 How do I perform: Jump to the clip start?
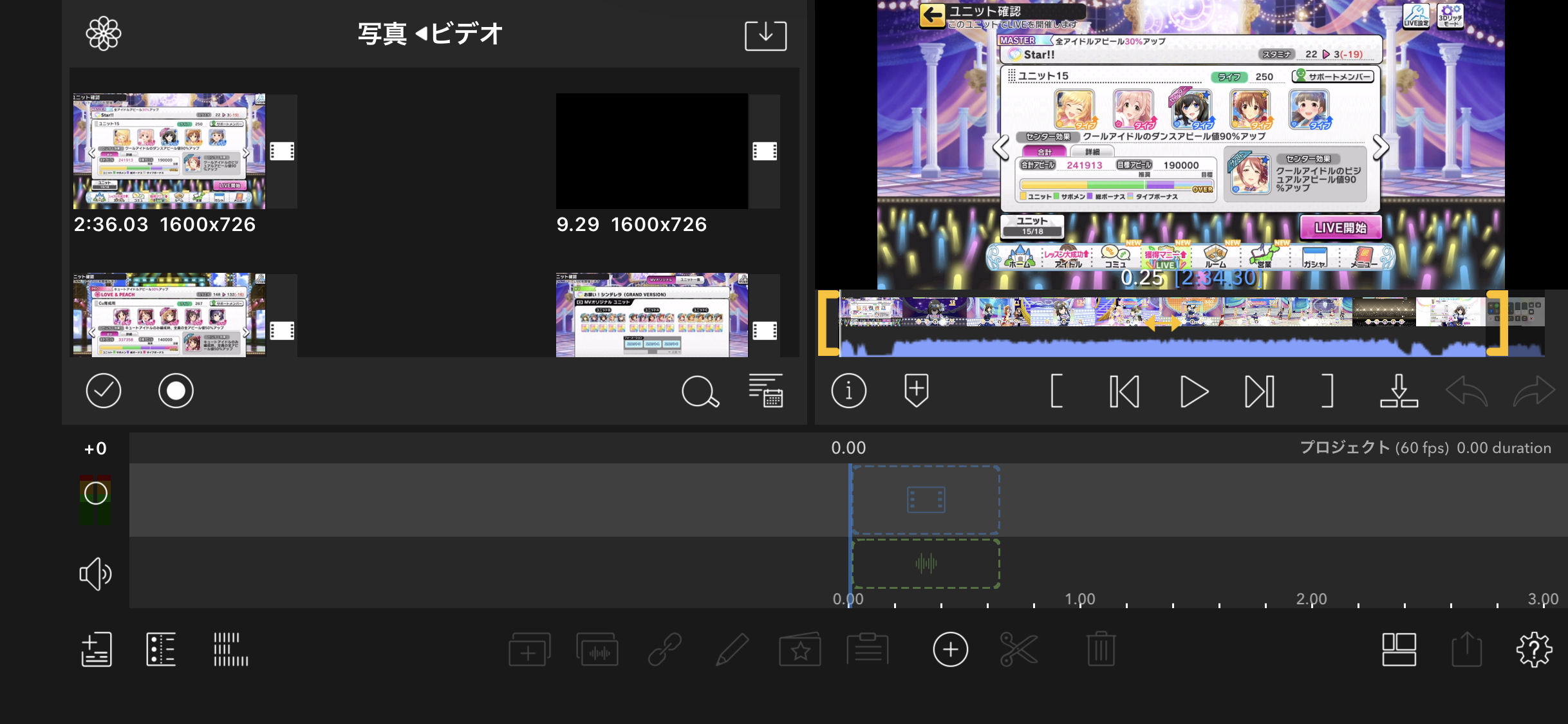1125,391
